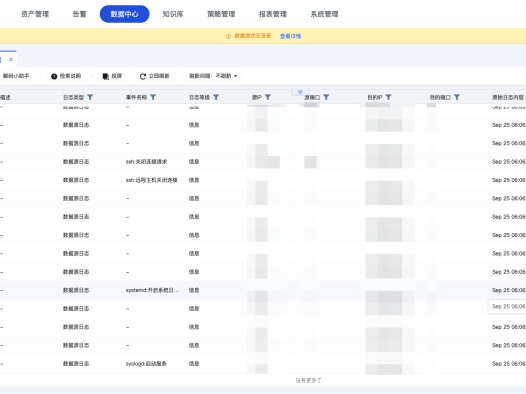Viewport: 526px width, 394px height.
Task: Filter the 目的端口 column
Action: (x=457, y=97)
